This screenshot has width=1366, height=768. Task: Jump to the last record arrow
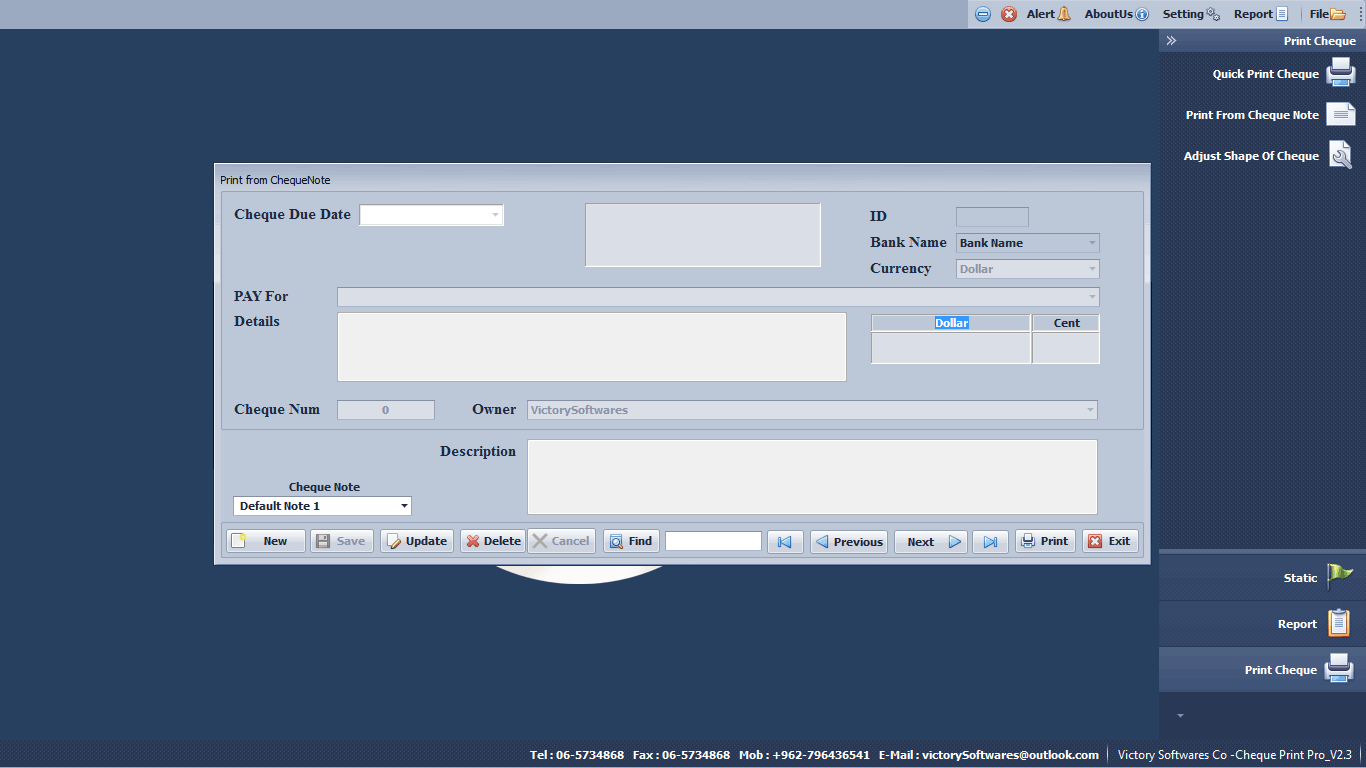(x=990, y=541)
